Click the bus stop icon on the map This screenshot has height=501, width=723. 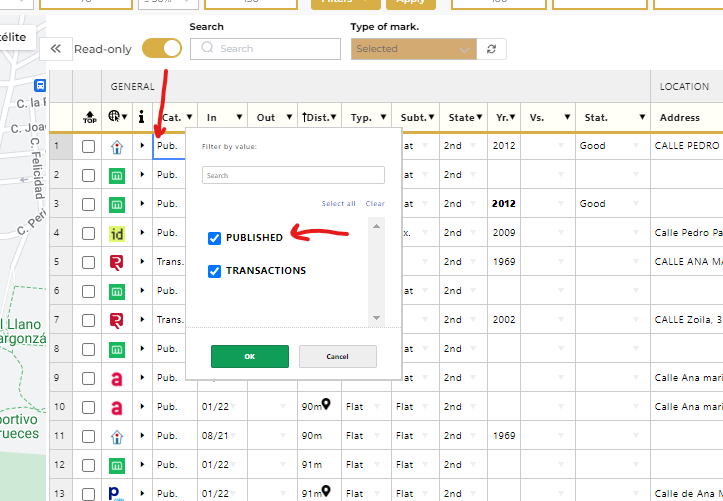(40, 85)
